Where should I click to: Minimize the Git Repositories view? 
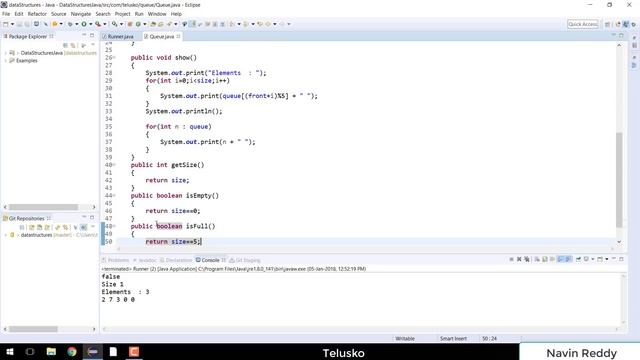pyautogui.click(x=84, y=218)
